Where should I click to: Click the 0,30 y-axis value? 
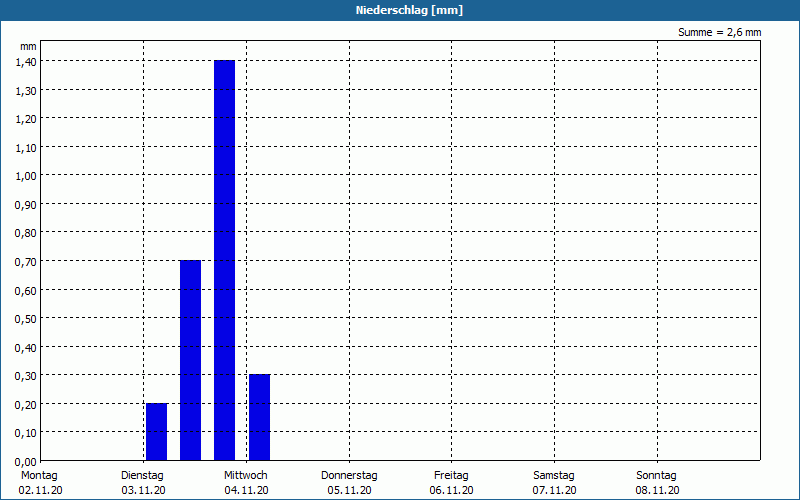26,376
